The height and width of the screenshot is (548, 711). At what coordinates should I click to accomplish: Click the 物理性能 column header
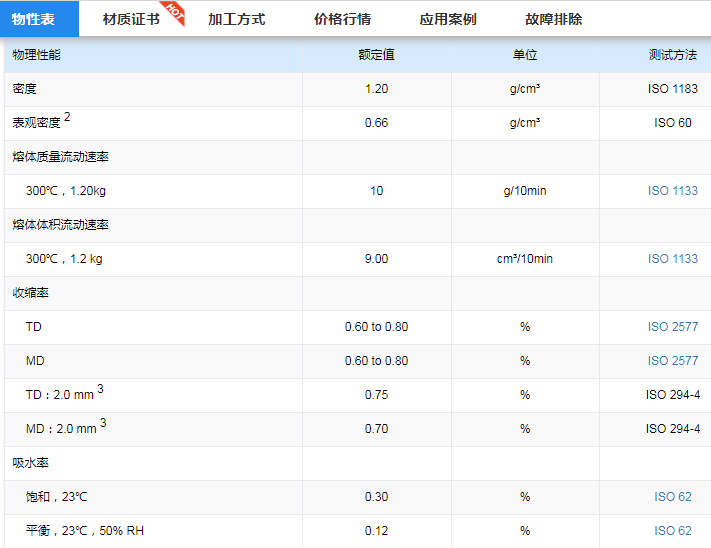tap(36, 55)
